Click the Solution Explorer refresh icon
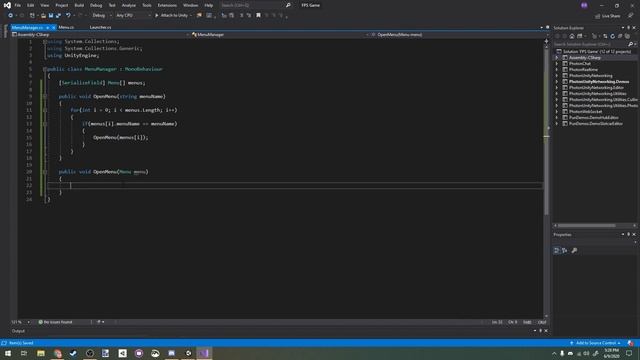Screen dimensions: 640x360 click(612, 36)
